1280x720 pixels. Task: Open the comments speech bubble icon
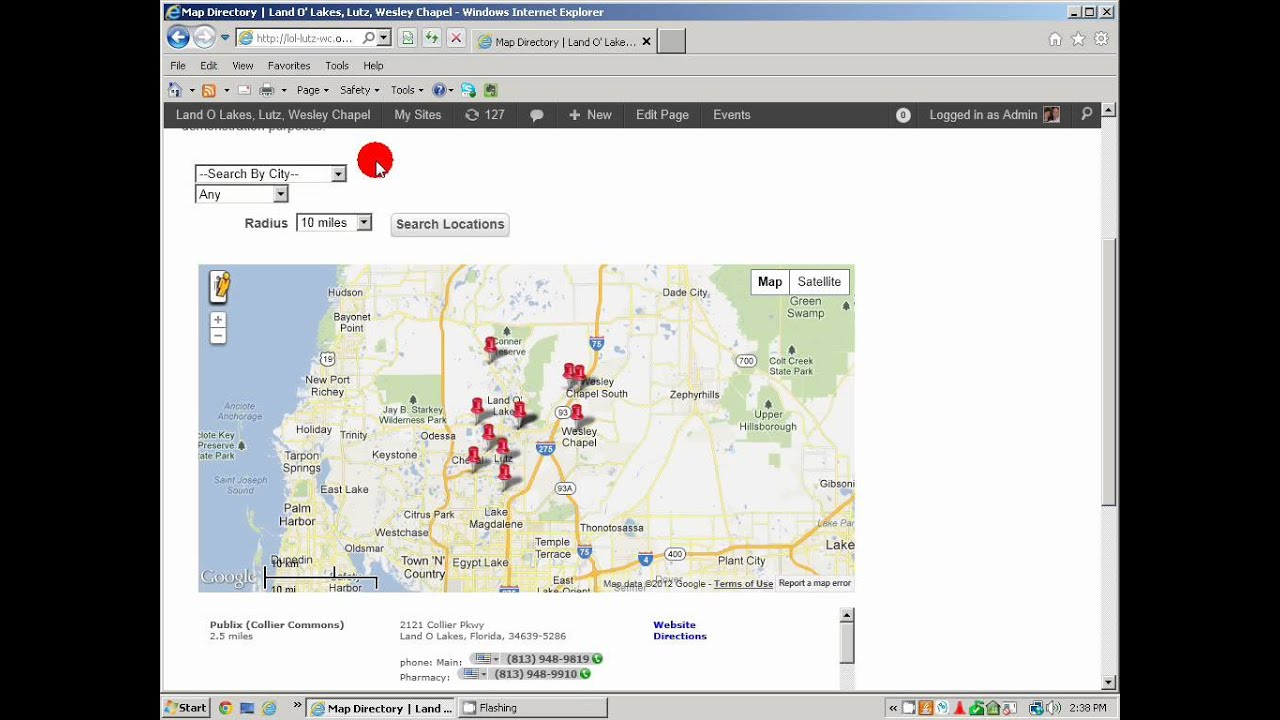coord(536,115)
